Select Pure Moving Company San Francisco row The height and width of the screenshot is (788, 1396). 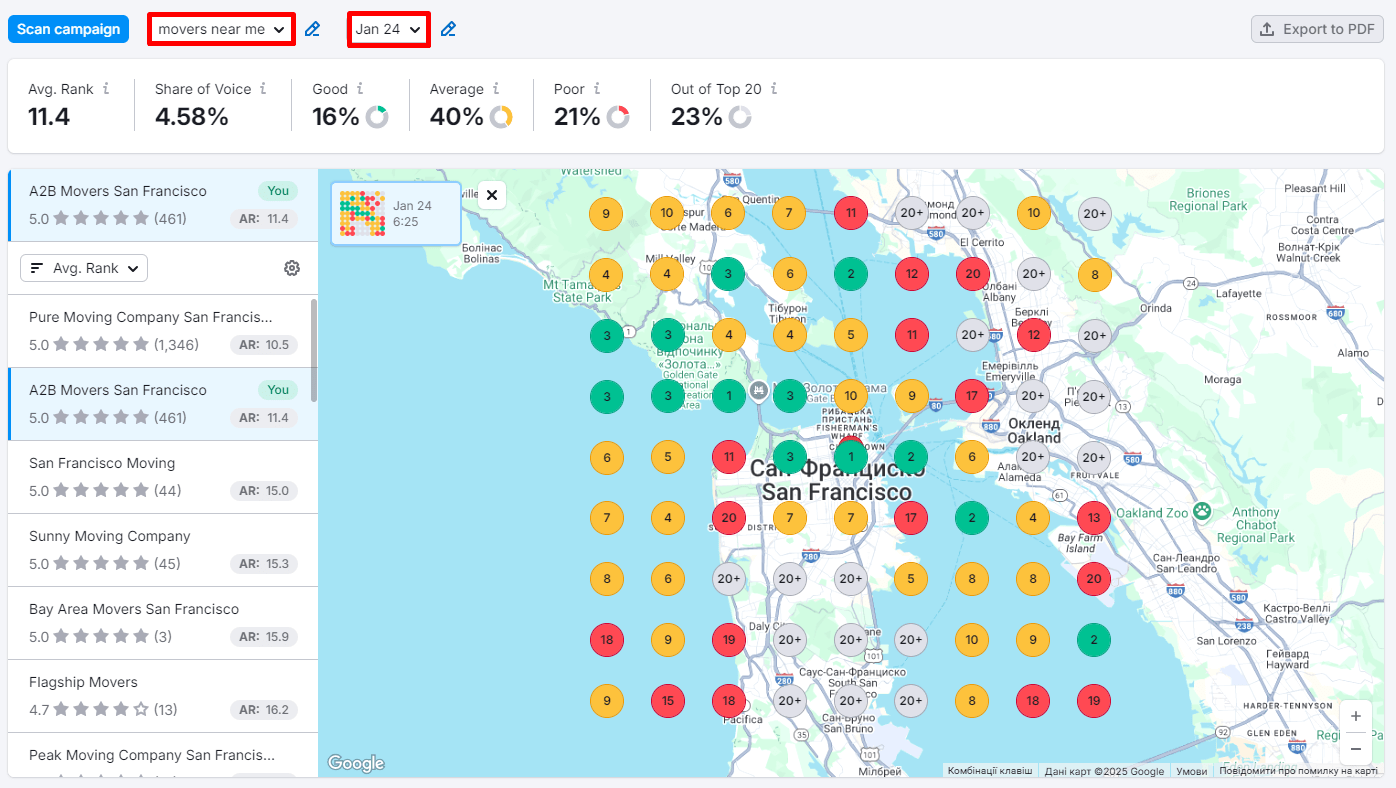162,331
